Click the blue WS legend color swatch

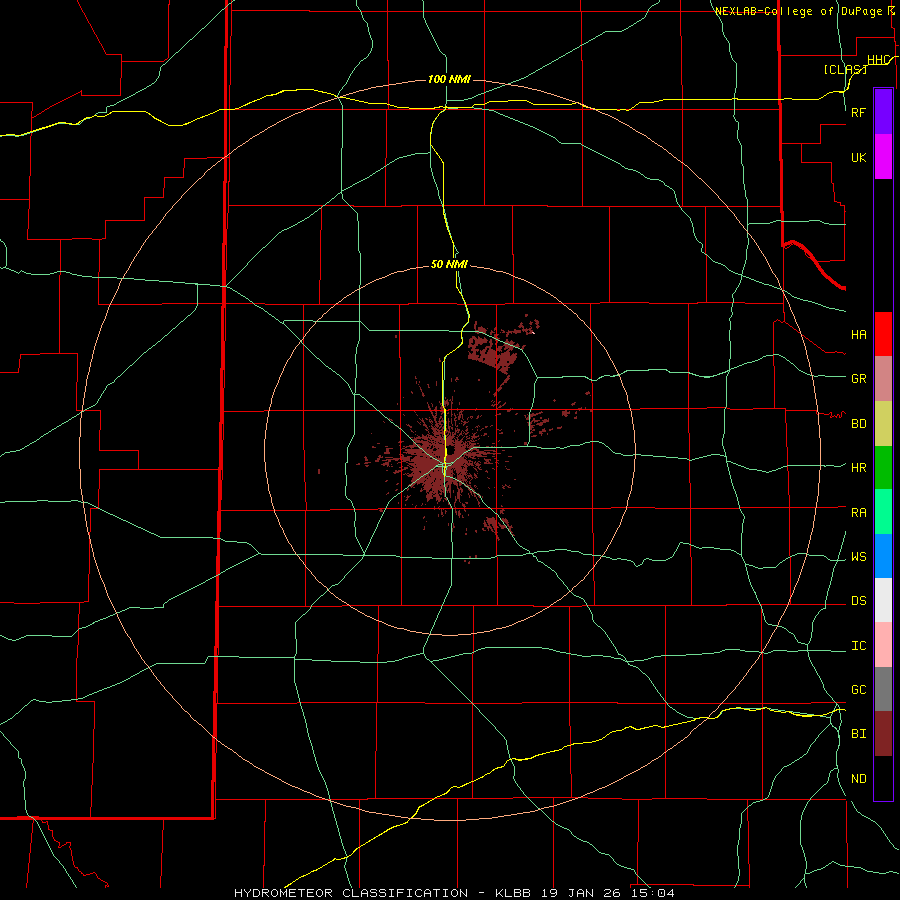[883, 556]
